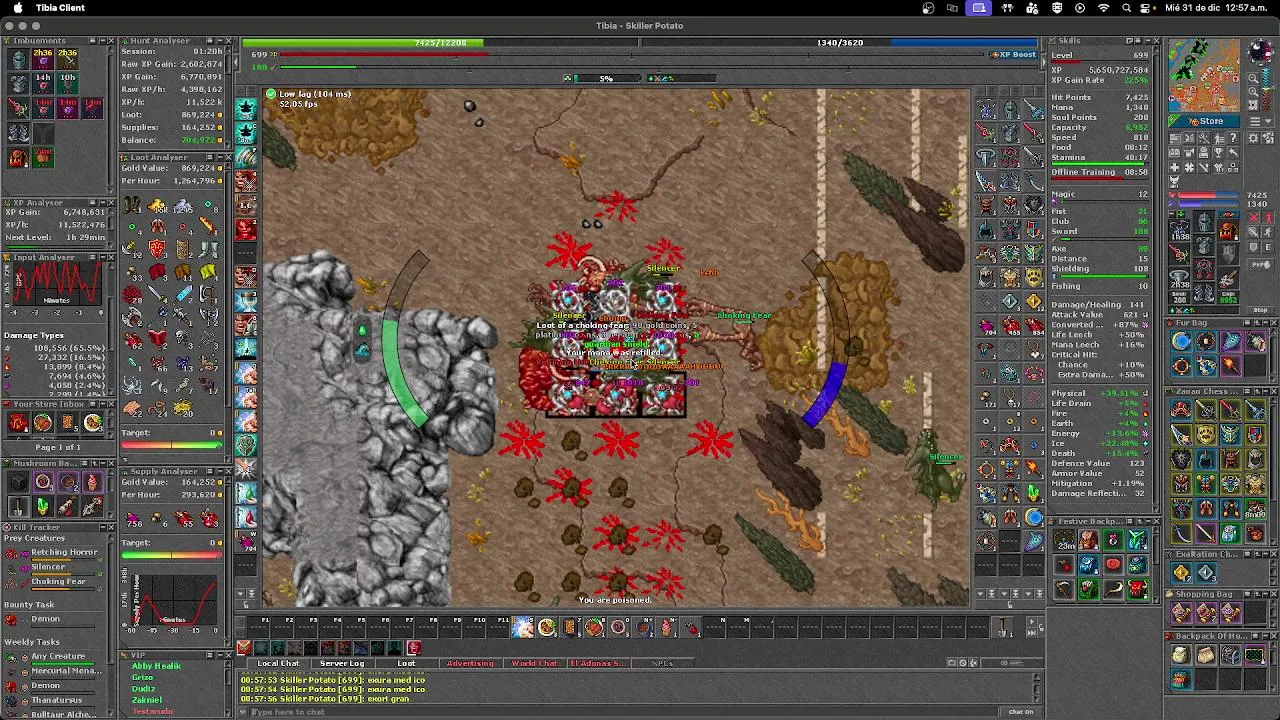Collapse the Hunt Analyser panel
The width and height of the screenshot is (1280, 720).
[218, 41]
